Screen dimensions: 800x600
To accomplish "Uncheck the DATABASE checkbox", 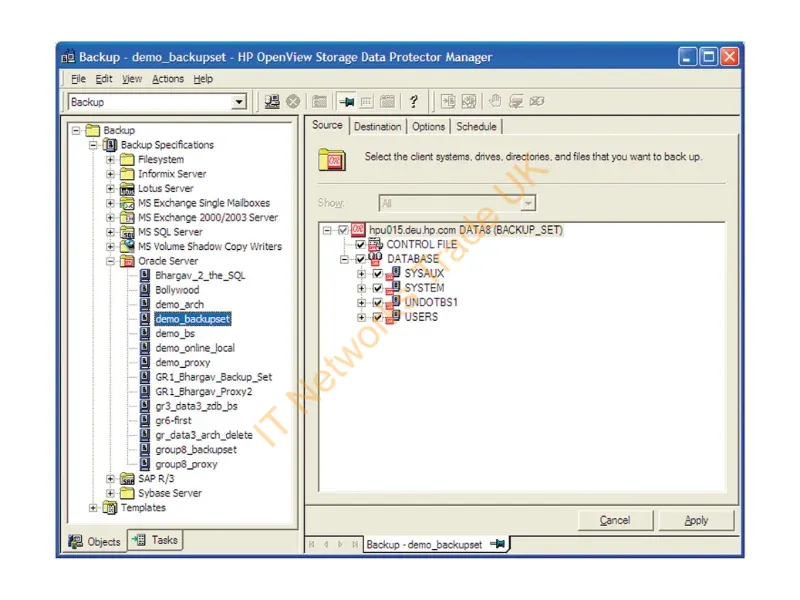I will click(360, 259).
